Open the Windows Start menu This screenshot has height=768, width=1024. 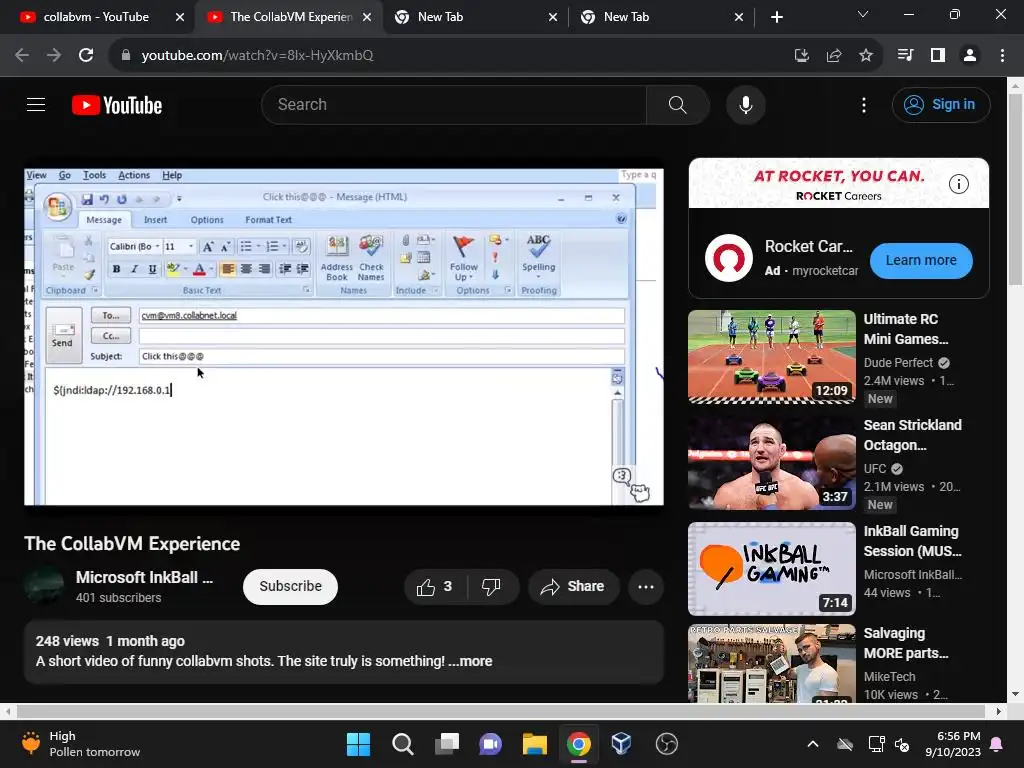click(358, 744)
